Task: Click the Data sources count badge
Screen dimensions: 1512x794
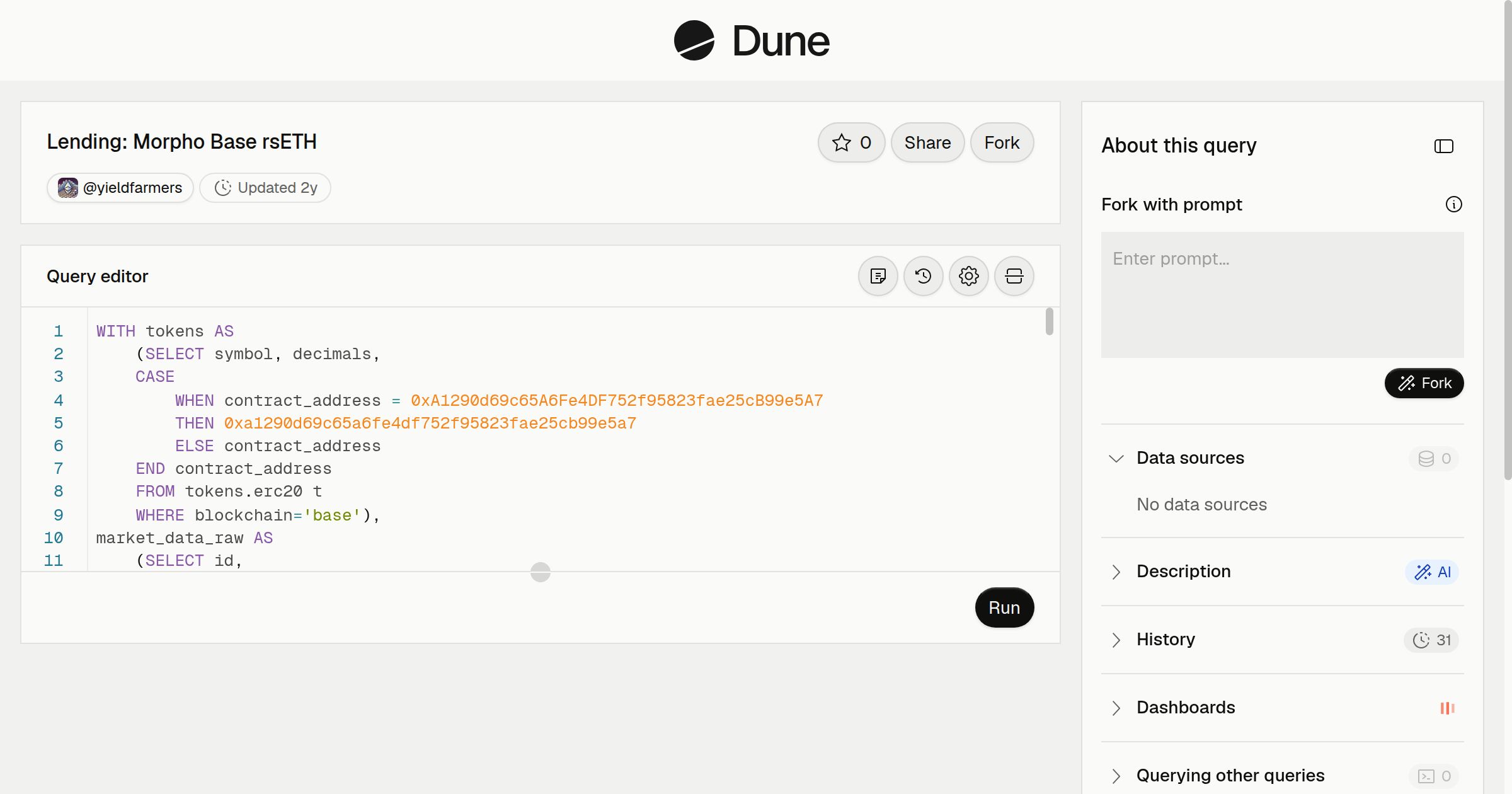Action: click(1434, 458)
